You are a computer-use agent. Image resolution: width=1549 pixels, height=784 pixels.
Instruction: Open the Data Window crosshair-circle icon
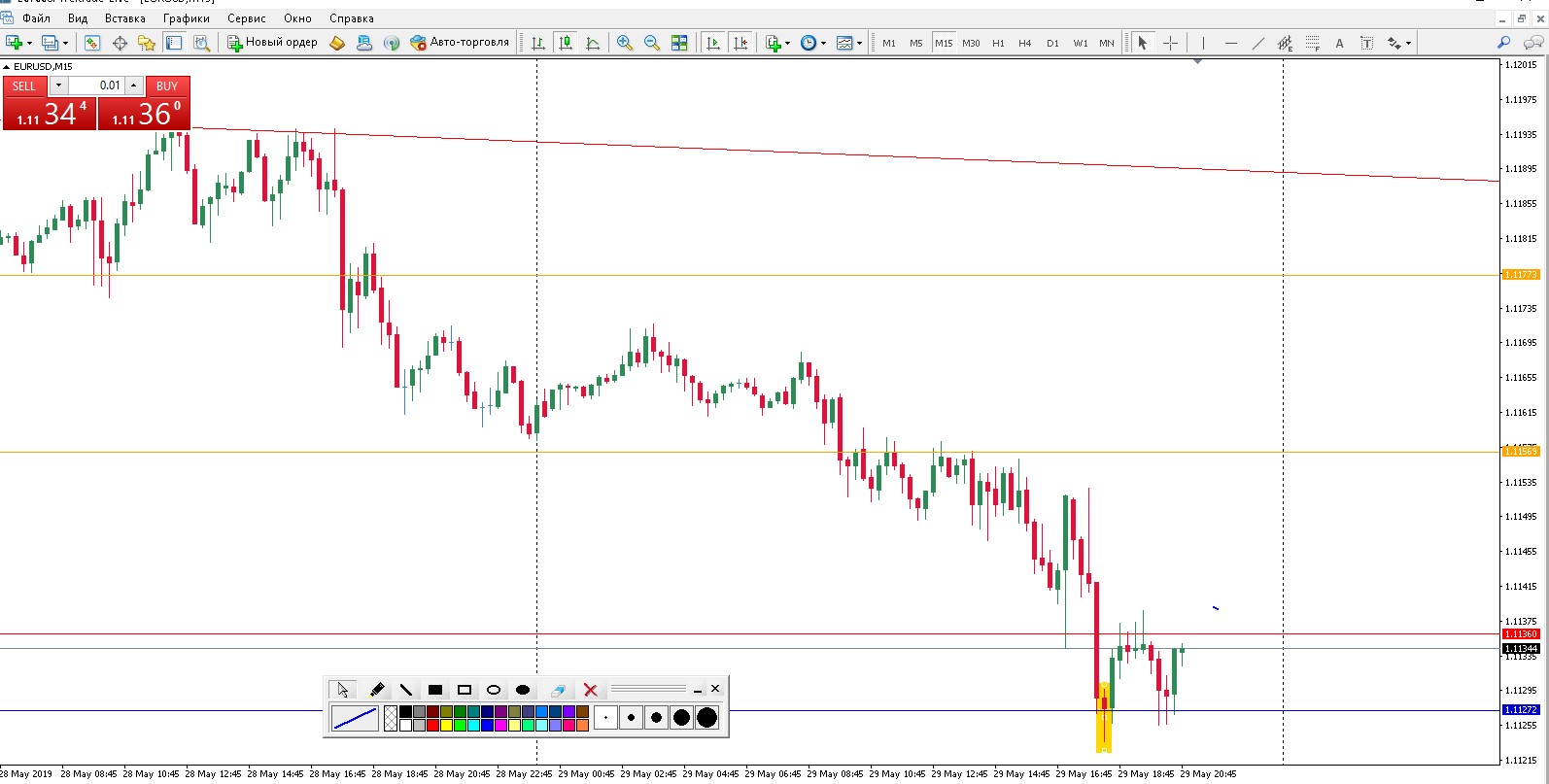pos(120,43)
